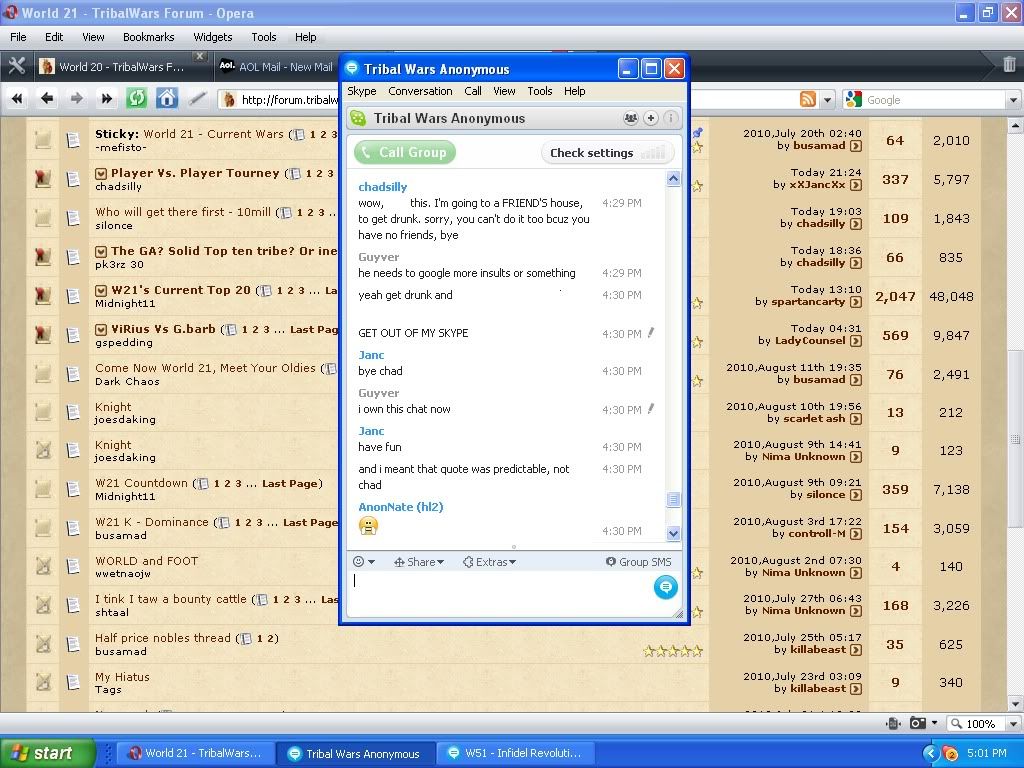Click the camera icon in Opera status bar
The width and height of the screenshot is (1024, 768).
pos(918,723)
